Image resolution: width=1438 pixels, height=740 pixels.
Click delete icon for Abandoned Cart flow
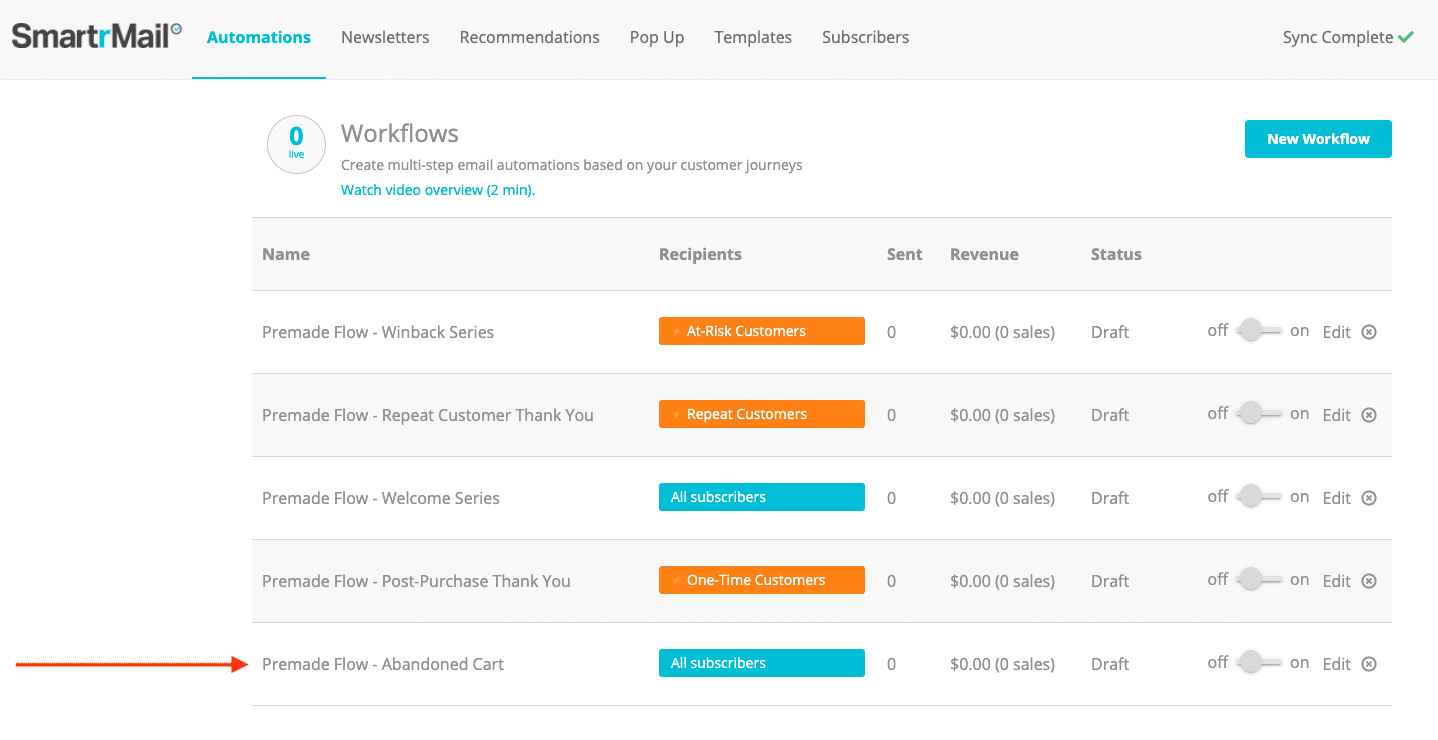(x=1369, y=664)
